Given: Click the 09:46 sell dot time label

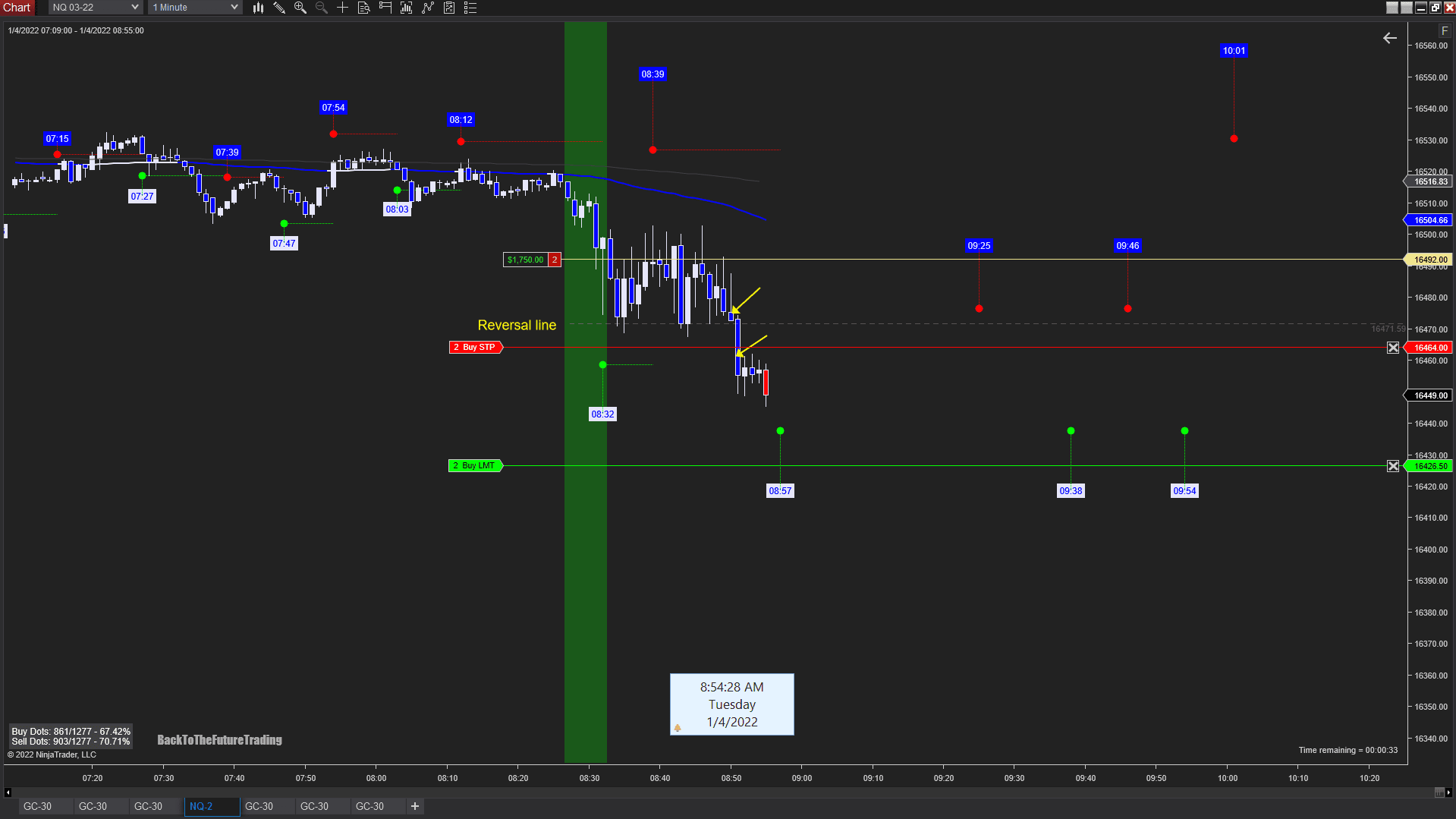Looking at the screenshot, I should click(1127, 246).
